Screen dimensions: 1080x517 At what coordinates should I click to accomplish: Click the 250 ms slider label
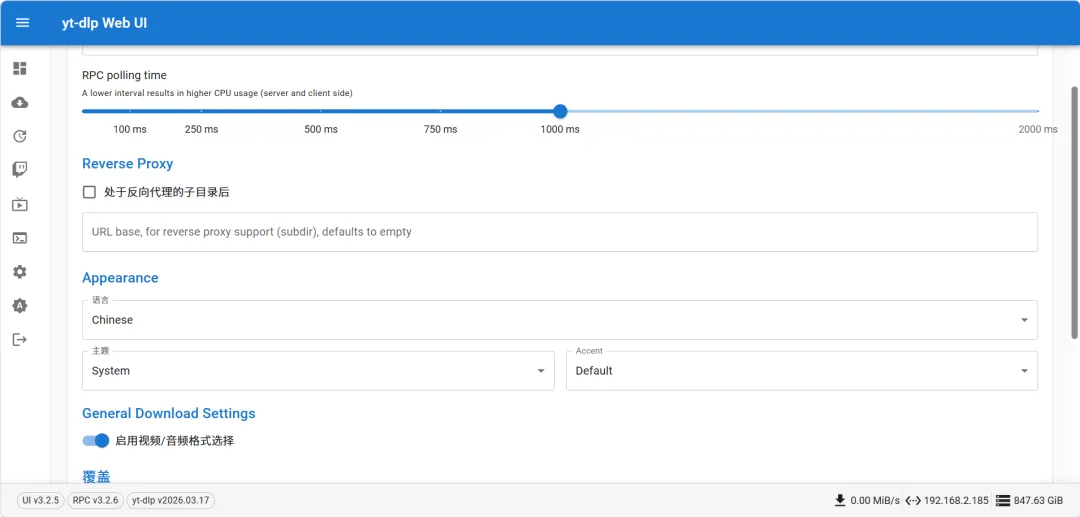[201, 129]
